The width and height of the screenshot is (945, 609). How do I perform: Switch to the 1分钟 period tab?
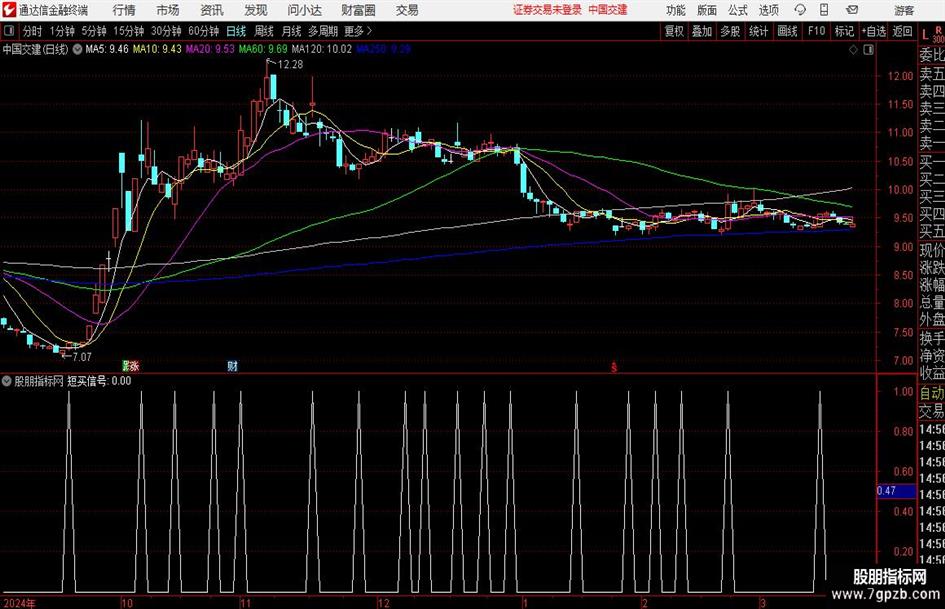coord(62,31)
